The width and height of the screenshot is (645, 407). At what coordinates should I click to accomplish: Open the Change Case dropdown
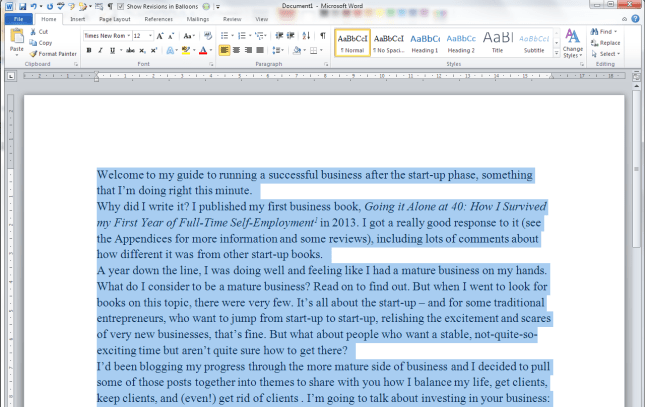(x=189, y=36)
